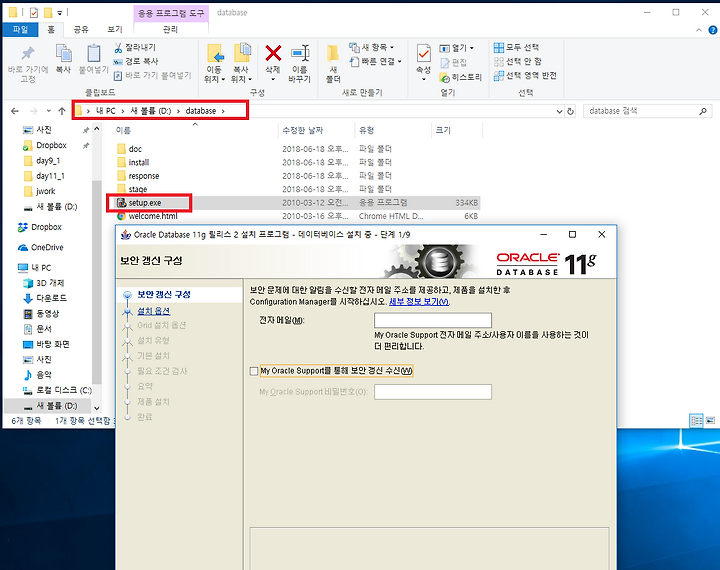Switch to the View (보기) ribbon tab
Image resolution: width=720 pixels, height=570 pixels.
(115, 29)
